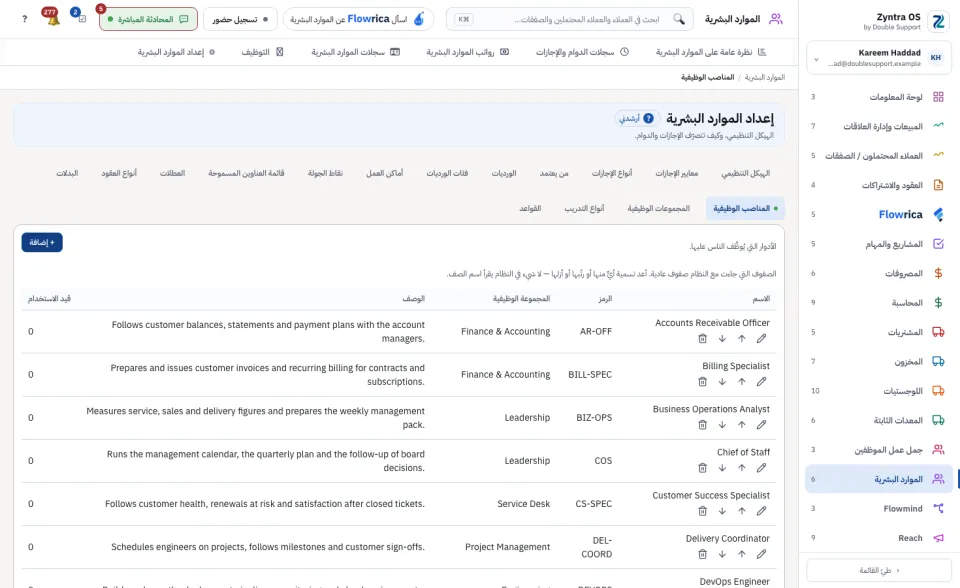The image size is (960, 588).
Task: Open العملاء المحتملون / الصفقات in the sidebar
Action: (879, 156)
